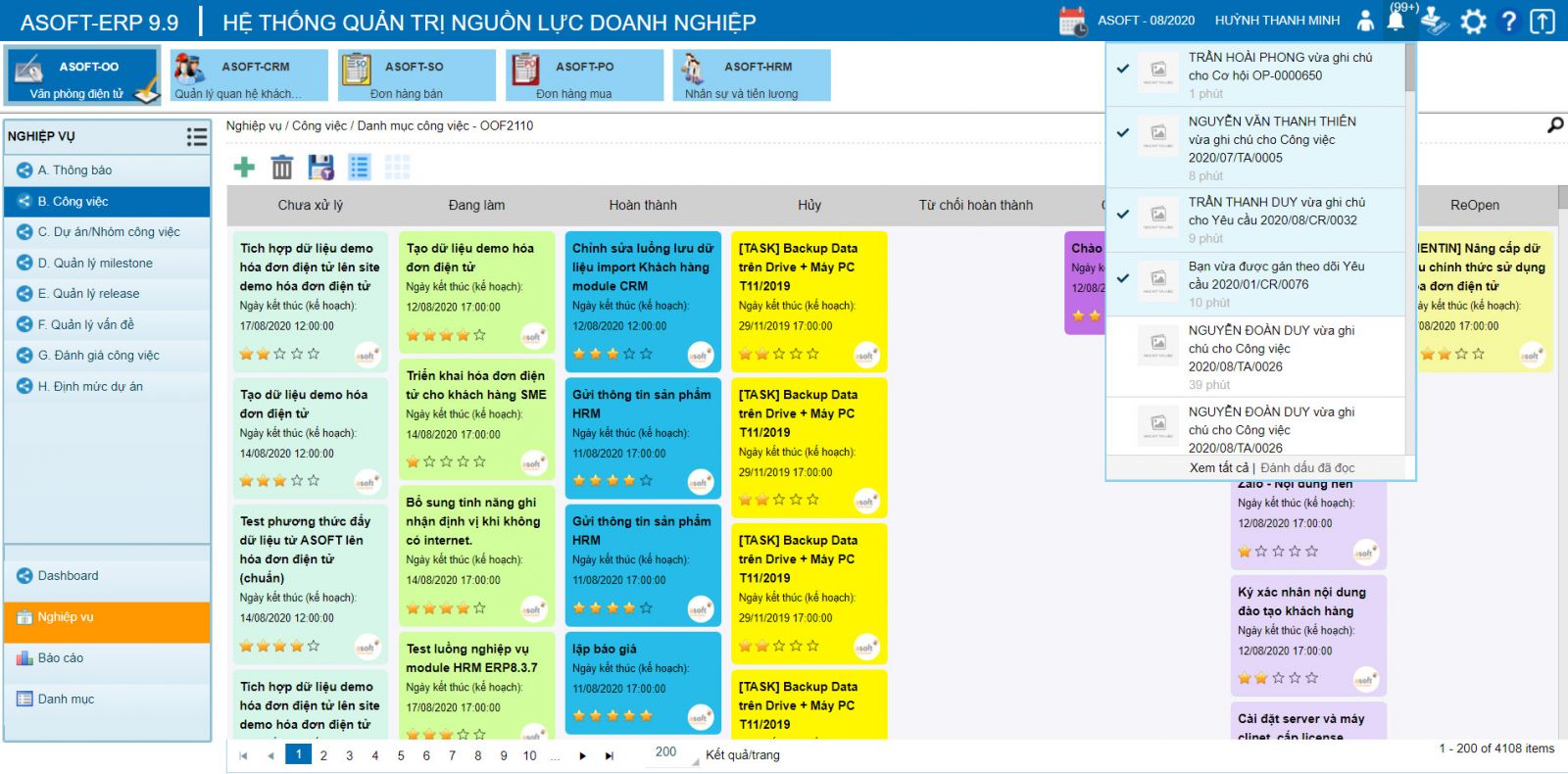
Task: Click the Xem tất cả link
Action: click(x=1219, y=468)
